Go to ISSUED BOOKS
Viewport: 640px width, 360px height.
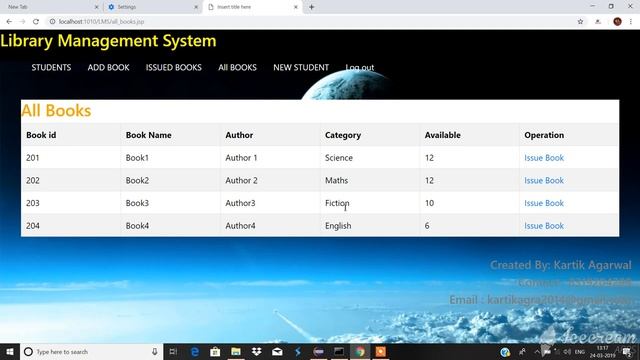tap(173, 67)
